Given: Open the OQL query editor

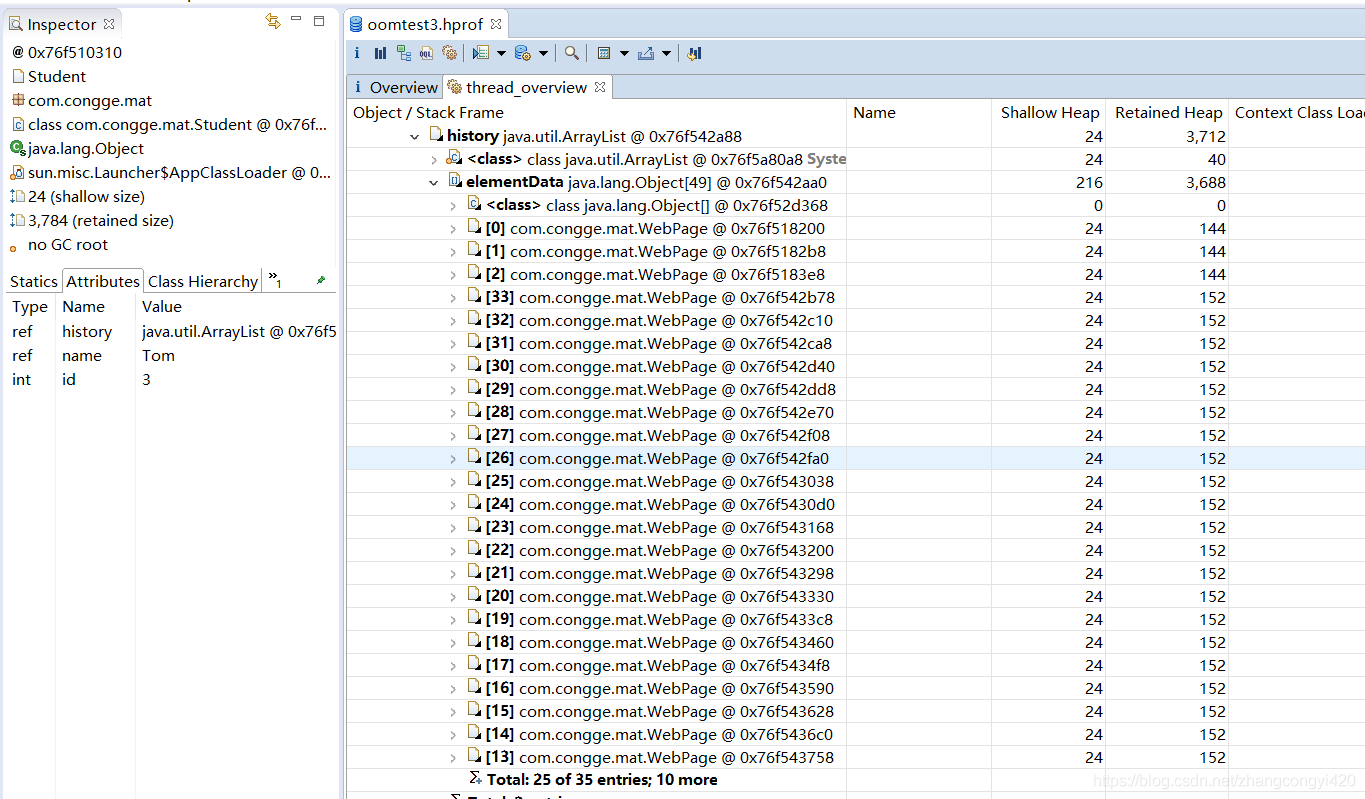Looking at the screenshot, I should (x=427, y=53).
